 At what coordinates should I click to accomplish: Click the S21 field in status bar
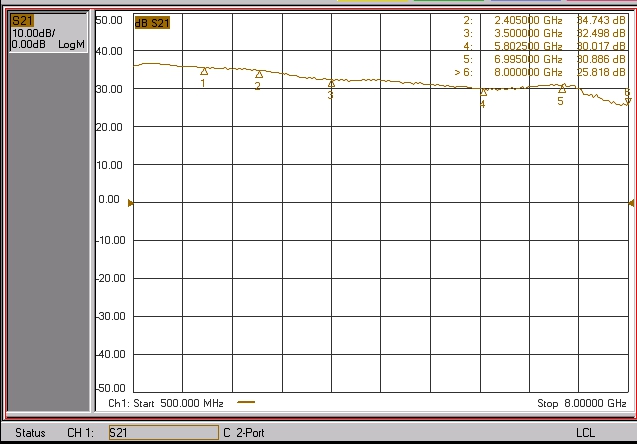click(162, 433)
